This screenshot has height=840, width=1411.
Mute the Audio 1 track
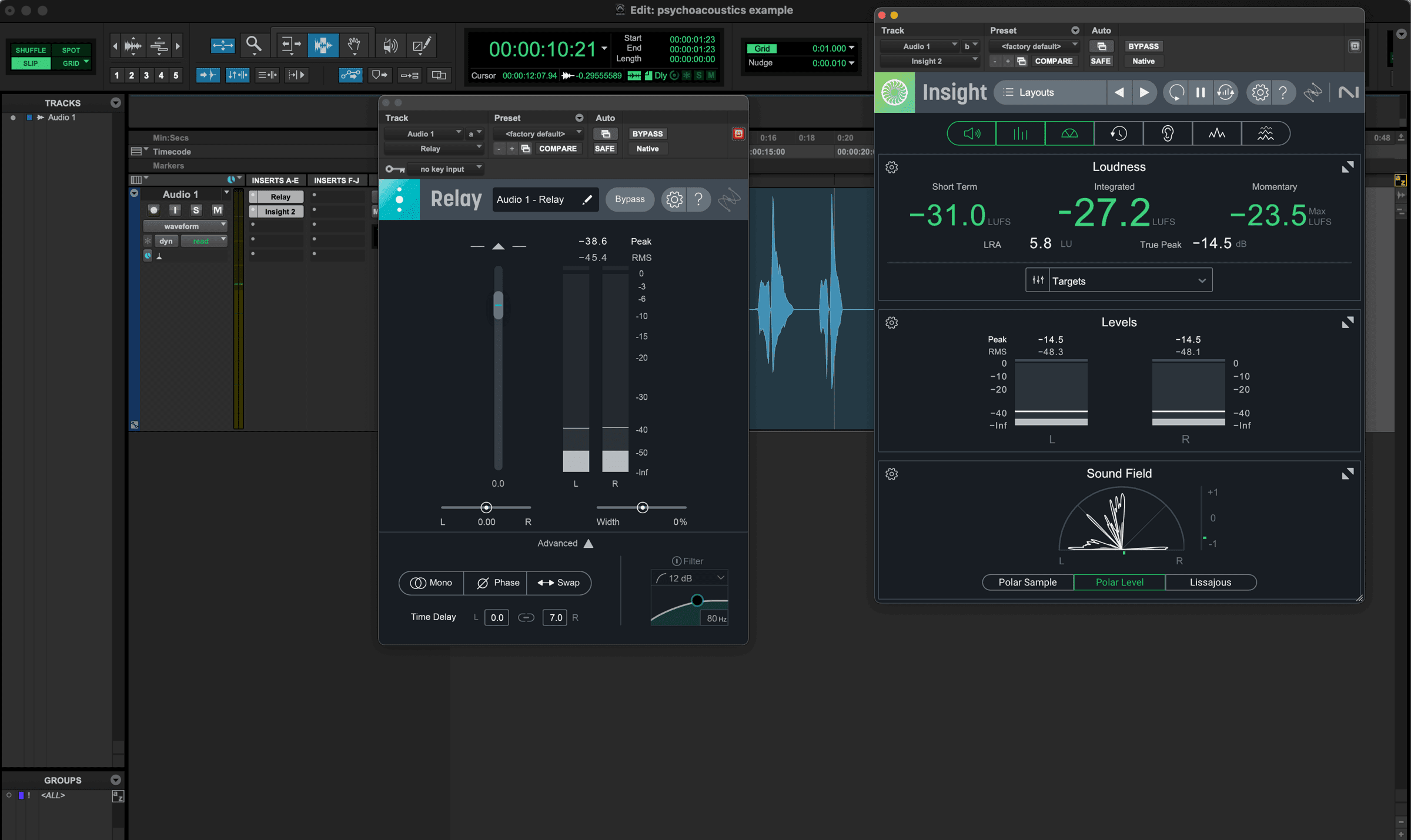click(218, 210)
